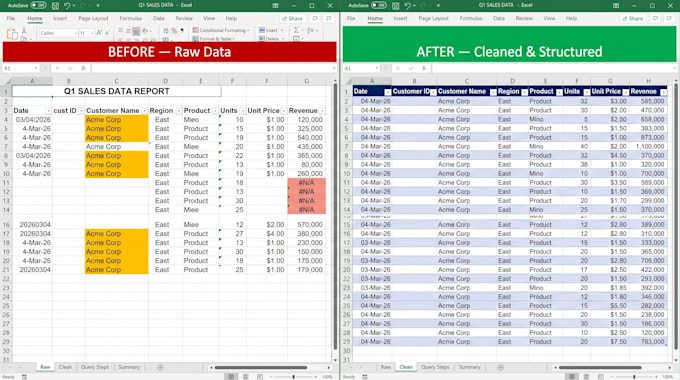Open Conditional Formatting dropdown
680x380 pixels.
(221, 30)
